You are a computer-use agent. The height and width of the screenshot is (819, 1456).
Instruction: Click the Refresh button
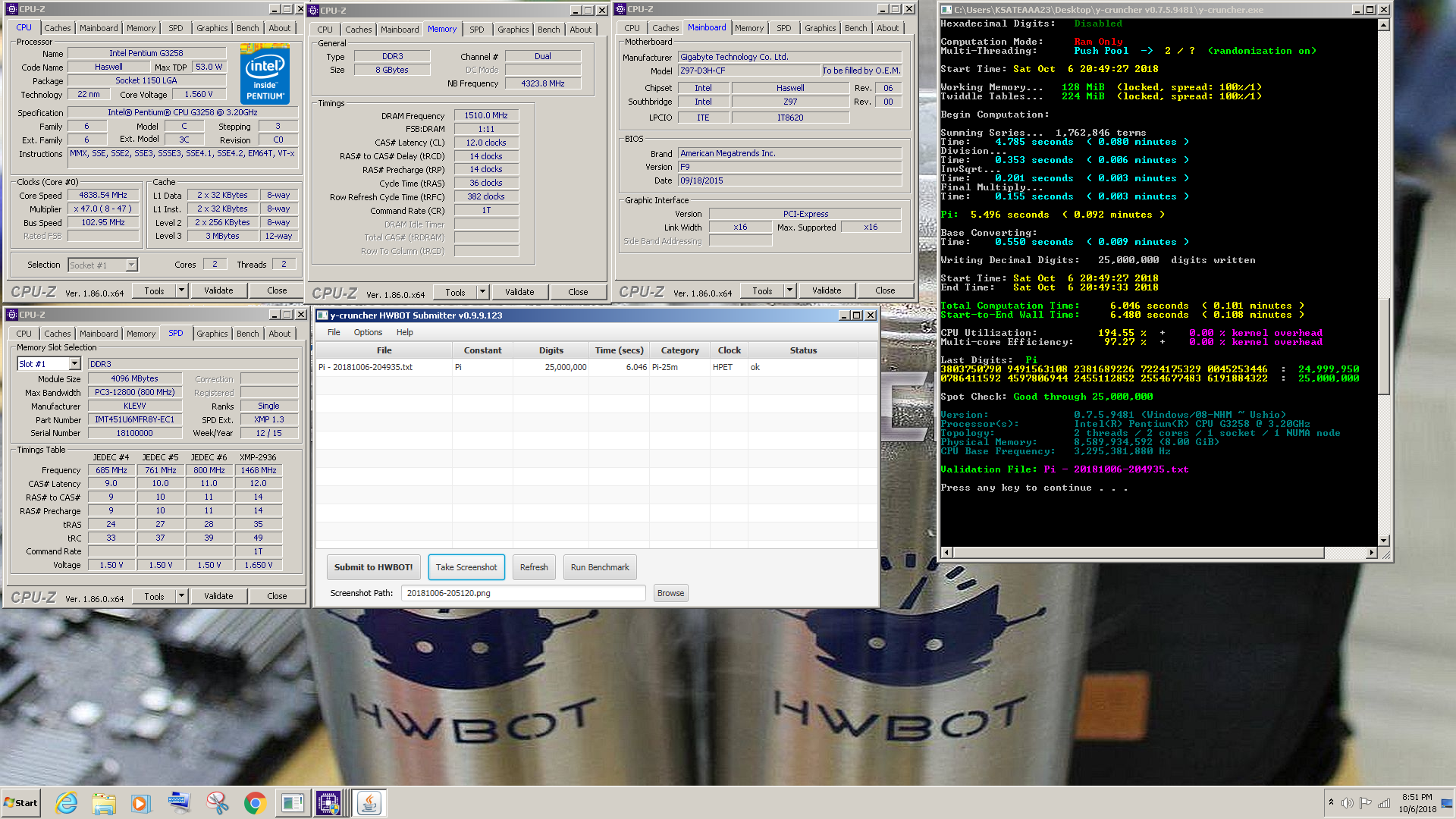point(534,567)
